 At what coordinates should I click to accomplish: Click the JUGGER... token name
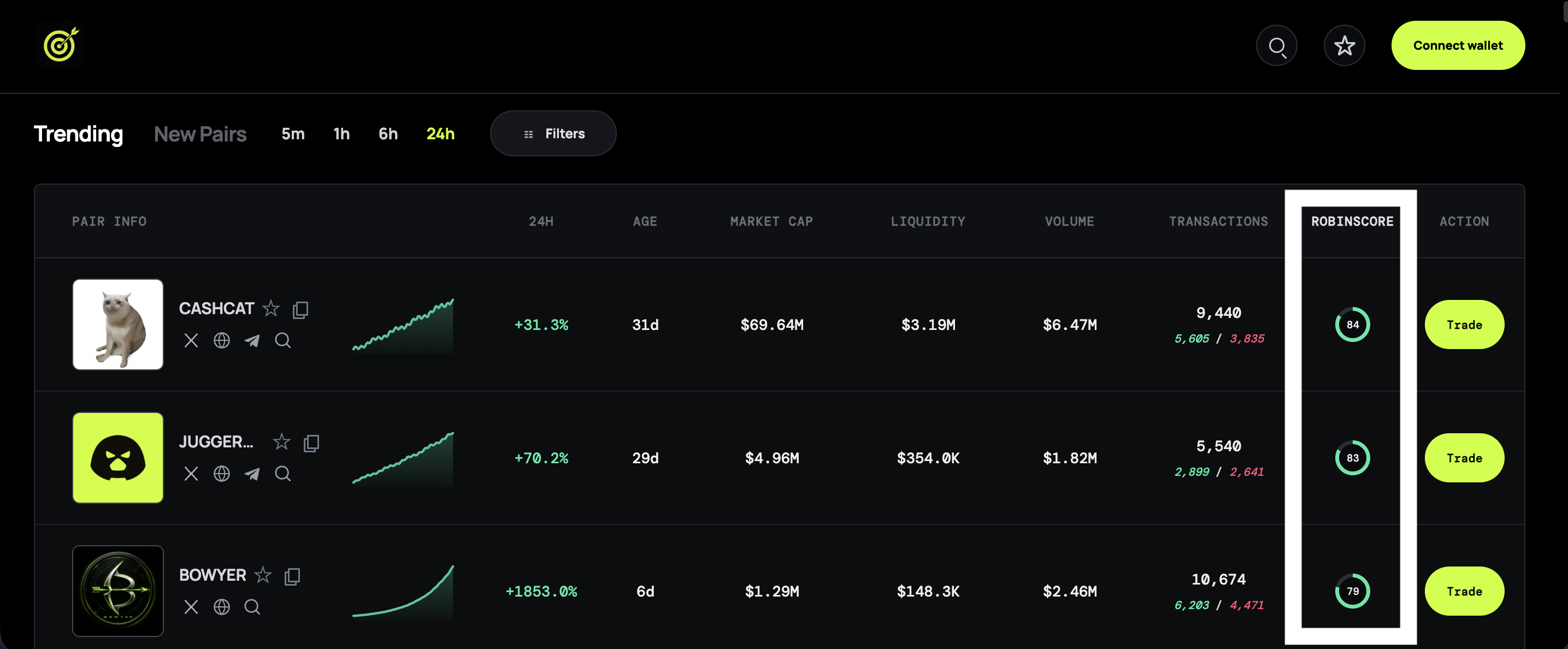click(x=216, y=442)
